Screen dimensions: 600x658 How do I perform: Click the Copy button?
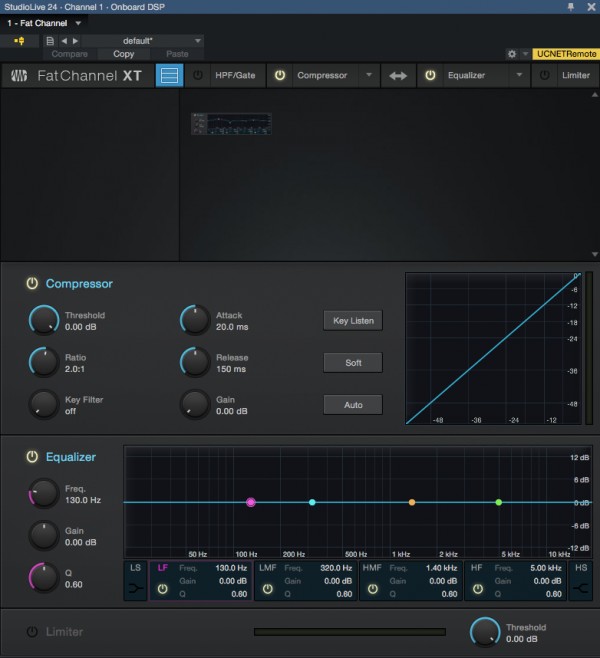pos(123,54)
